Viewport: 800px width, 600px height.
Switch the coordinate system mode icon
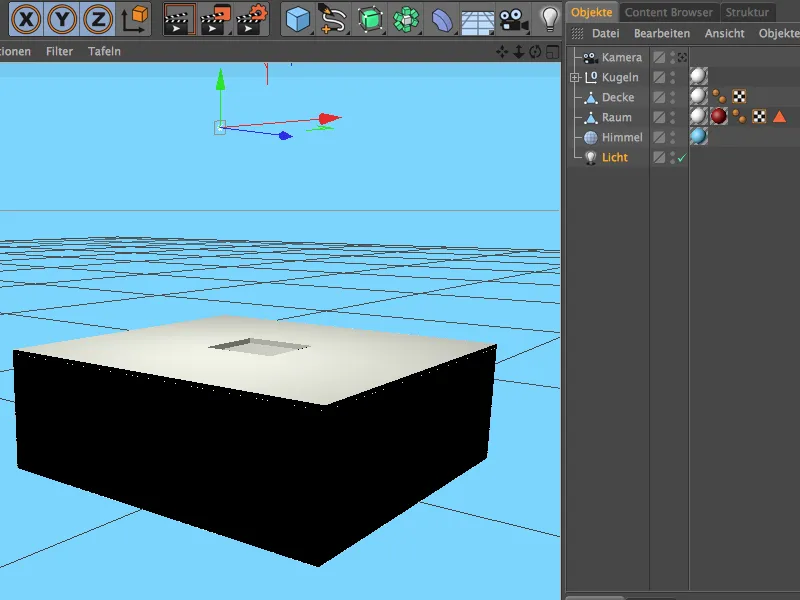pos(134,19)
